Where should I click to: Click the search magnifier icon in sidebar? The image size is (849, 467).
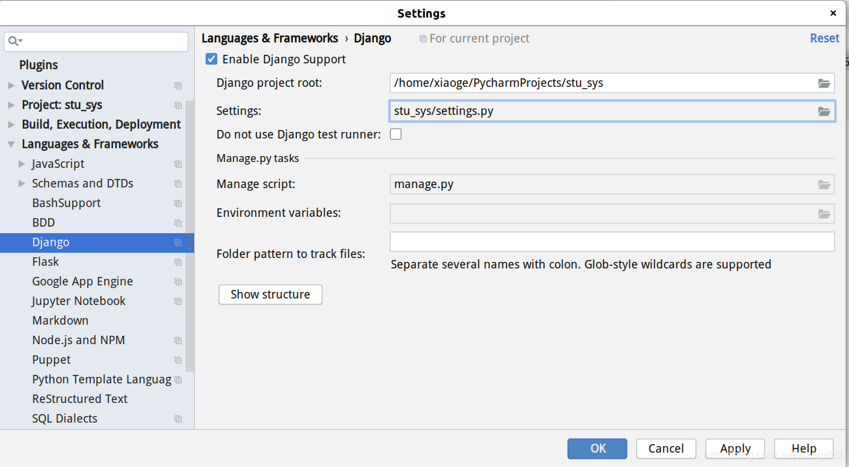coord(15,41)
